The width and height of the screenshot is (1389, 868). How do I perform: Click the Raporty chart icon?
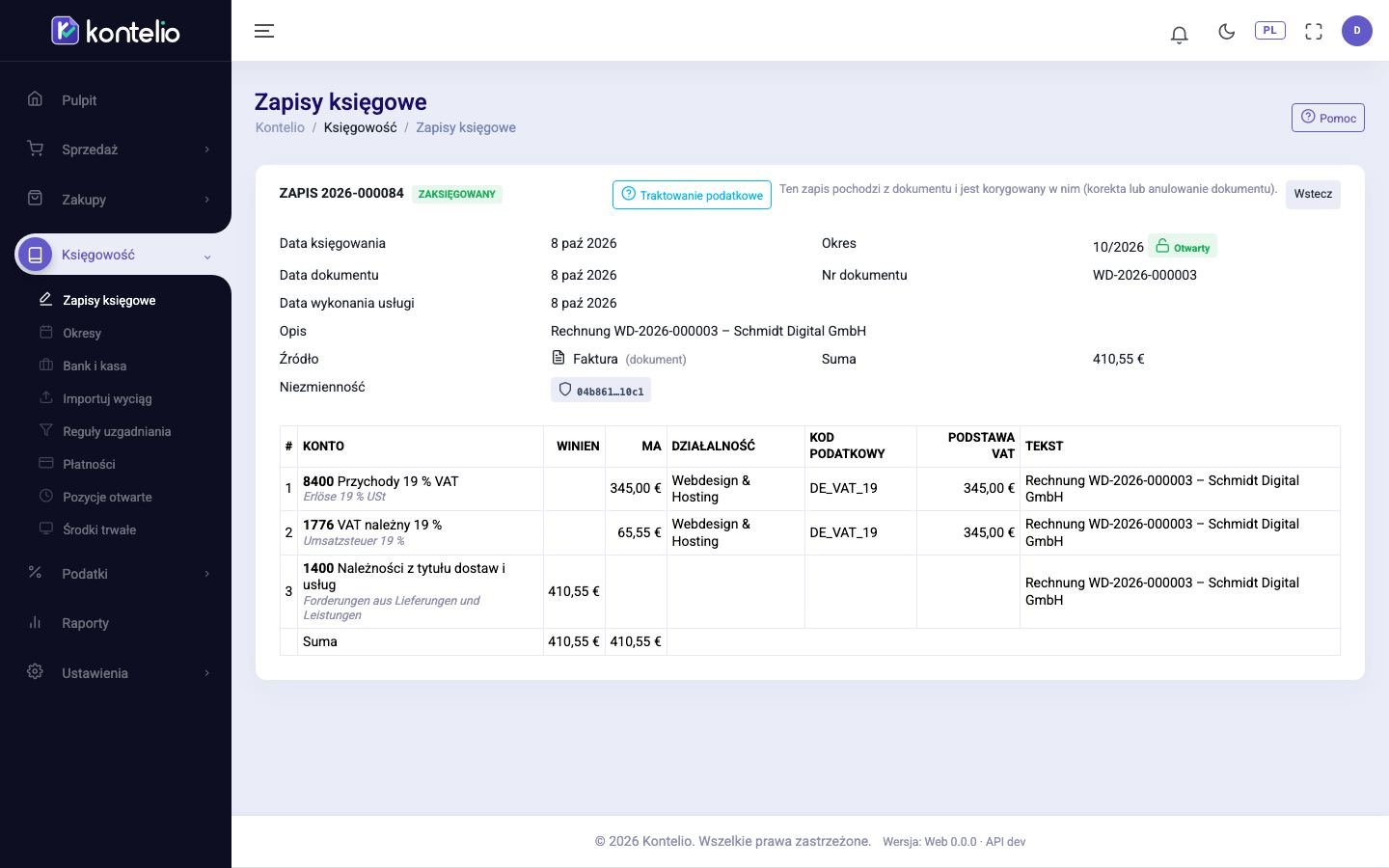click(36, 622)
